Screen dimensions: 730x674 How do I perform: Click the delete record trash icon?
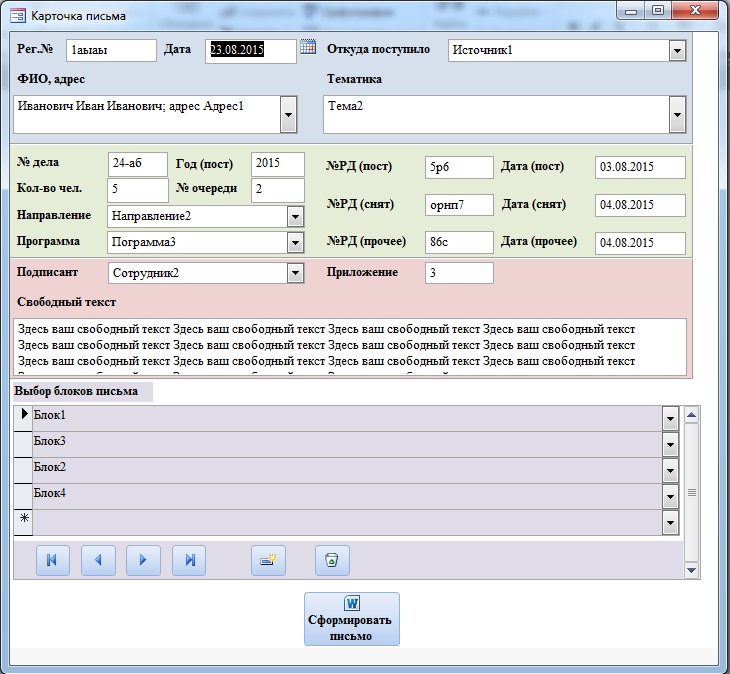(332, 560)
